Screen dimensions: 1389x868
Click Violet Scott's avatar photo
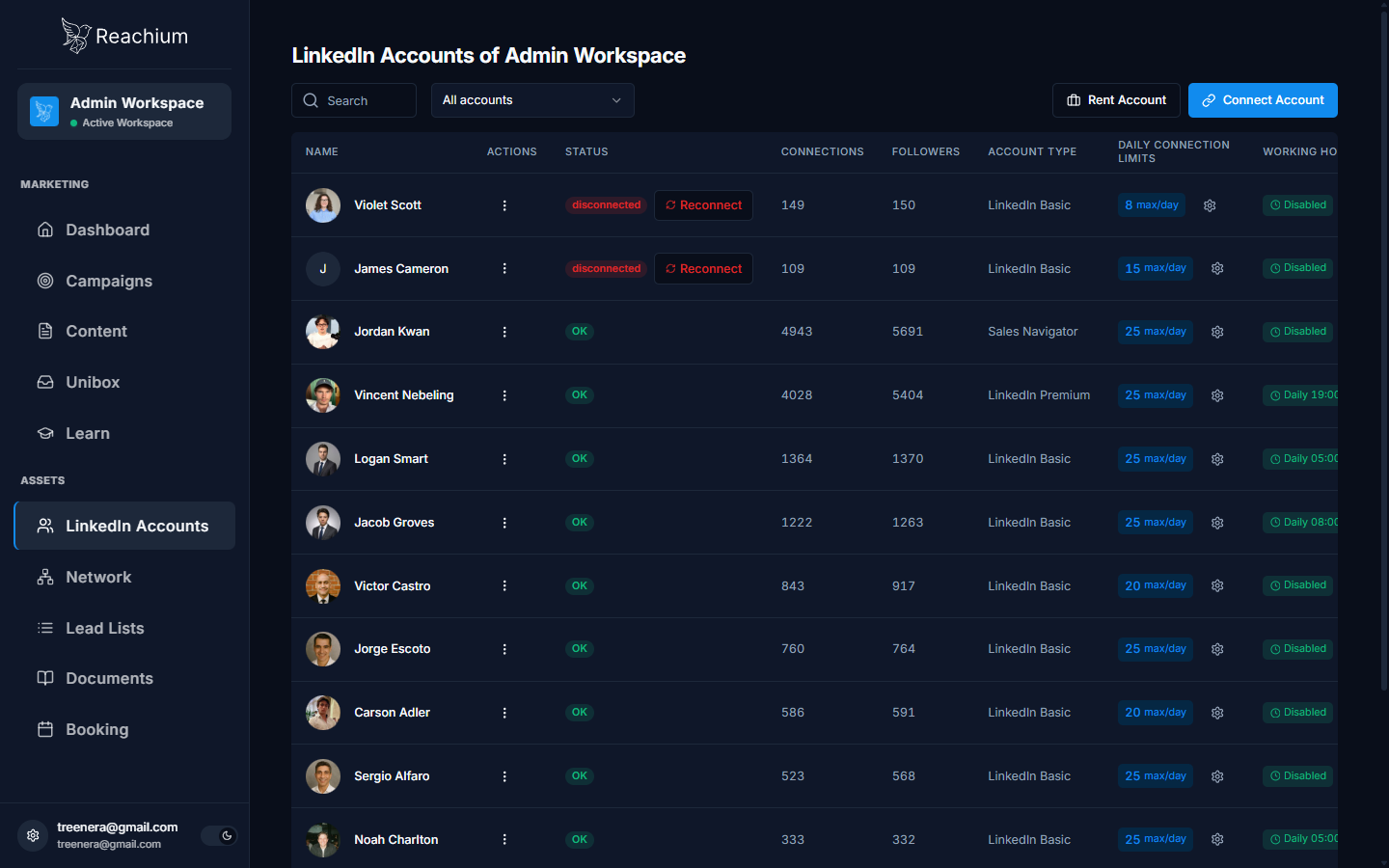[323, 205]
